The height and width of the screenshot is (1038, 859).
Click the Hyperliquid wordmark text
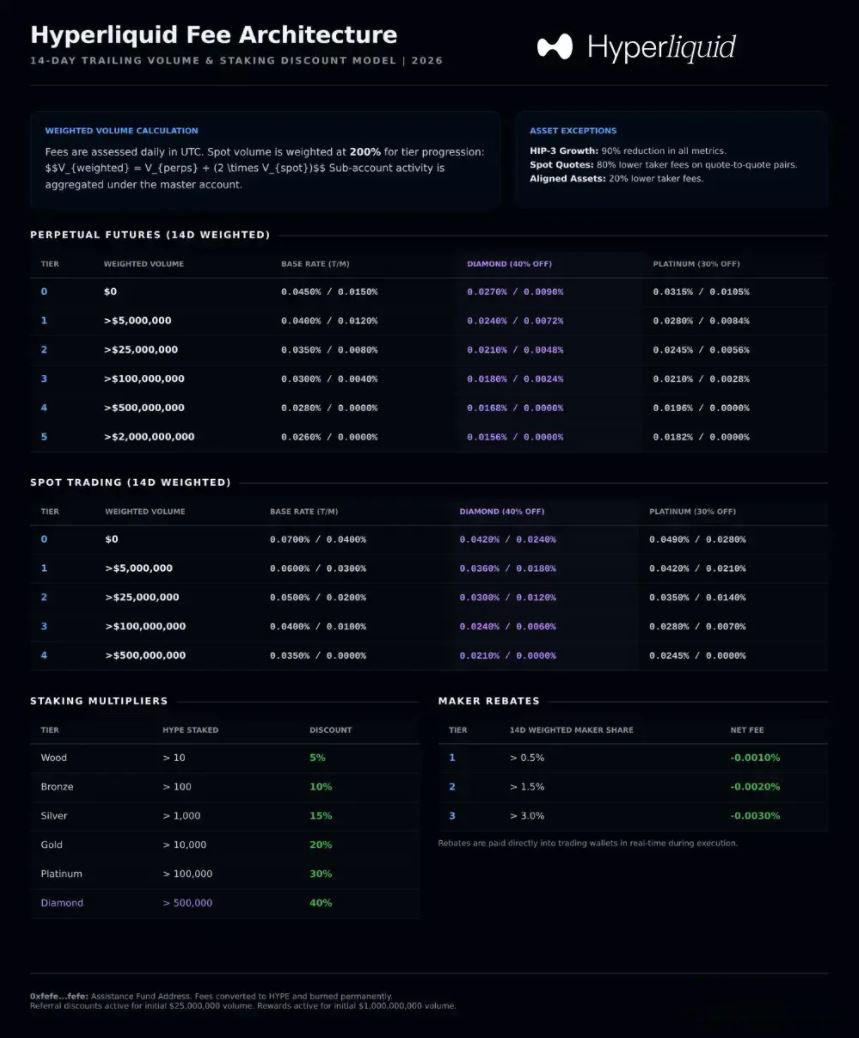pyautogui.click(x=661, y=47)
